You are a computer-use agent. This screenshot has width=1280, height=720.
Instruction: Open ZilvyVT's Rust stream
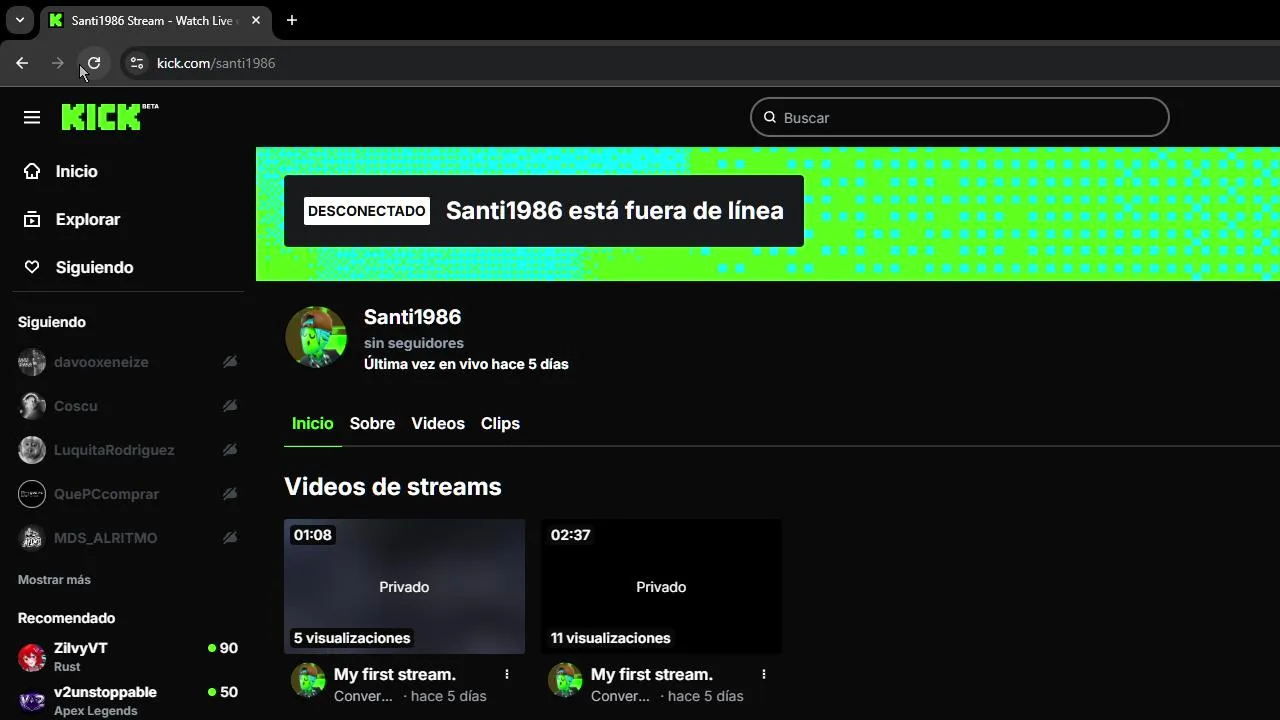coord(127,657)
